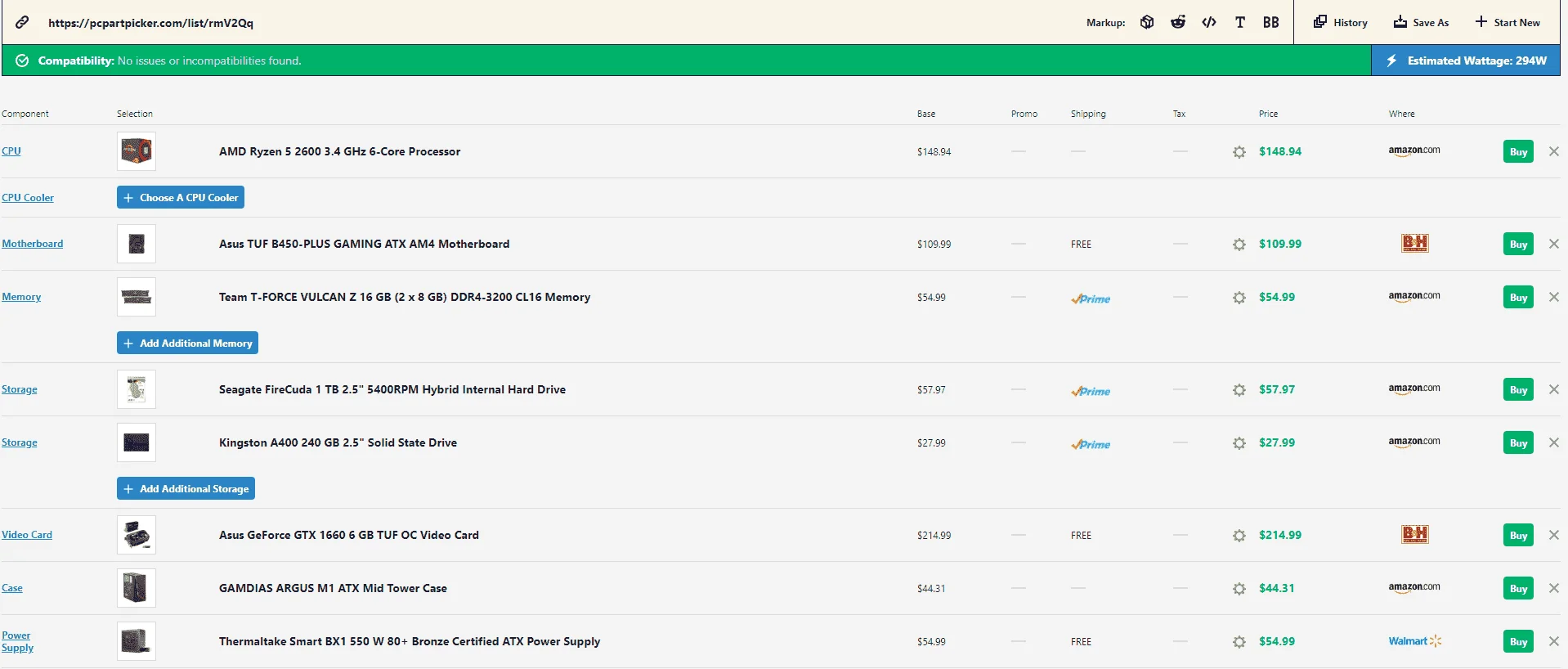Screen dimensions: 1568x669
Task: Click the $214.99 price for the video card
Action: (x=1280, y=535)
